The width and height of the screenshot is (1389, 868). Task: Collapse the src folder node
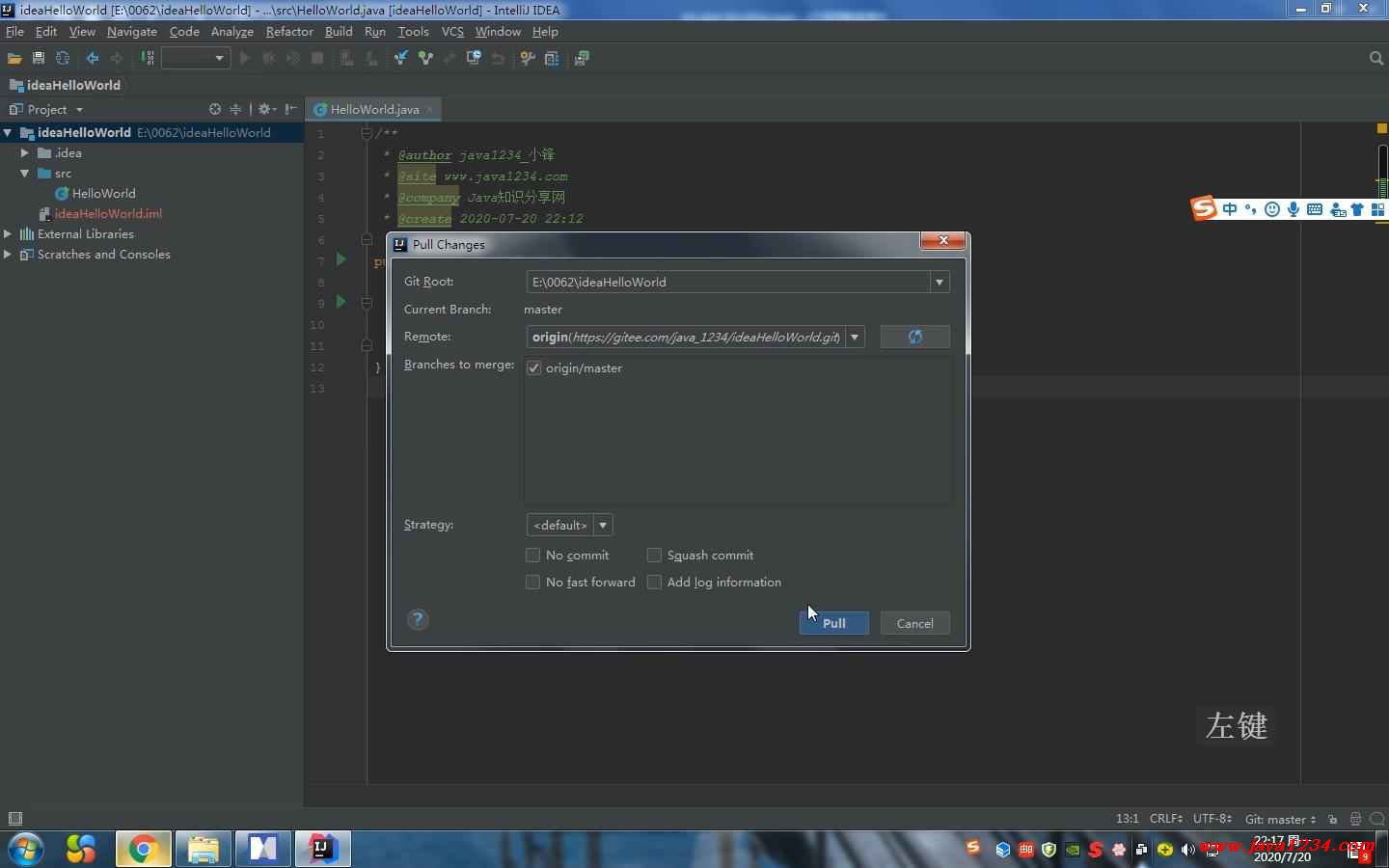(x=25, y=173)
